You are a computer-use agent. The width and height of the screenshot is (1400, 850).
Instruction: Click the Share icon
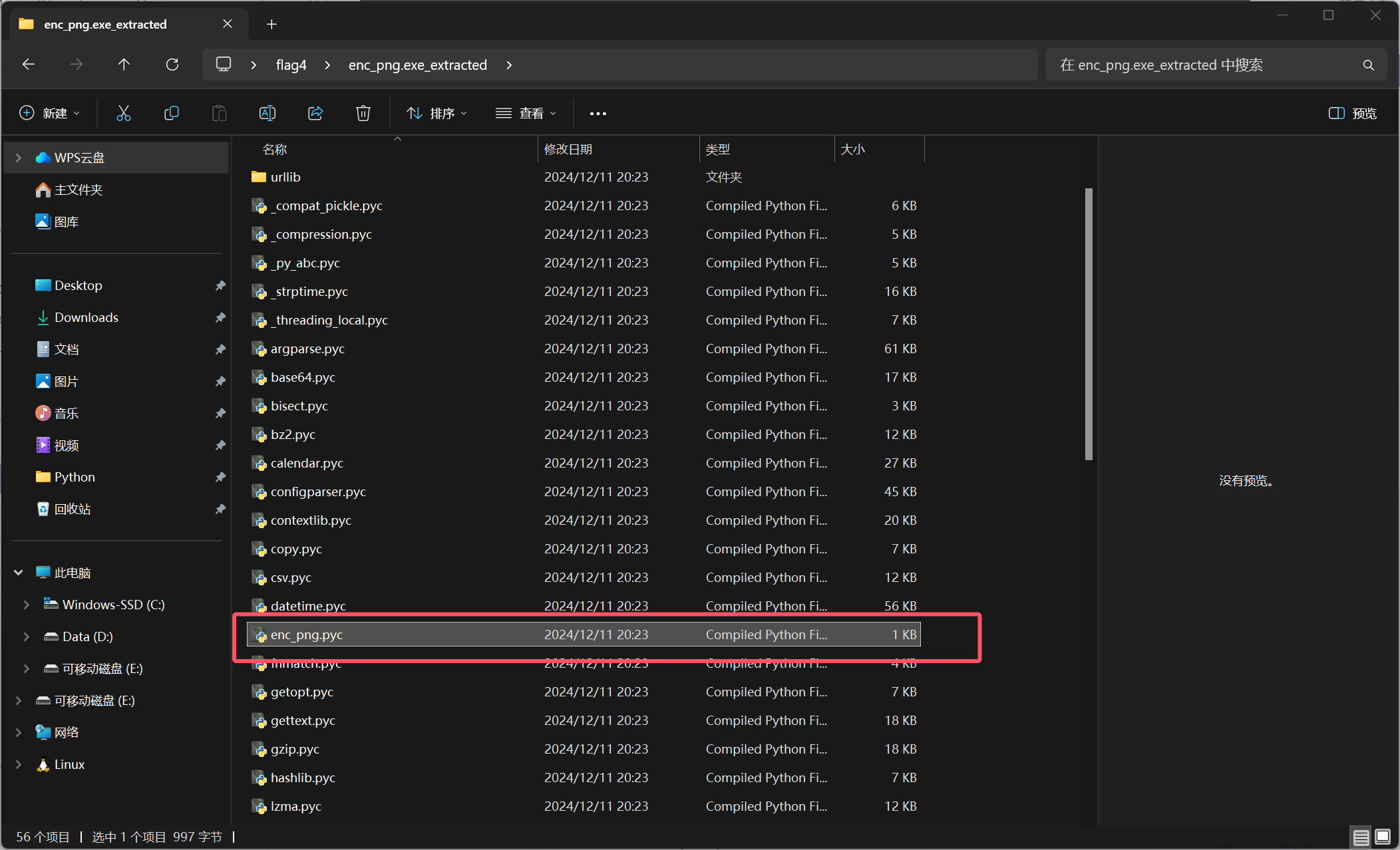pos(315,113)
